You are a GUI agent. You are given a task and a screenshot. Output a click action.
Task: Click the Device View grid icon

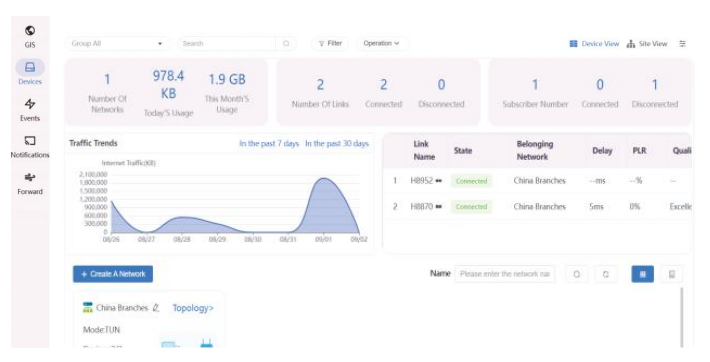(x=573, y=43)
